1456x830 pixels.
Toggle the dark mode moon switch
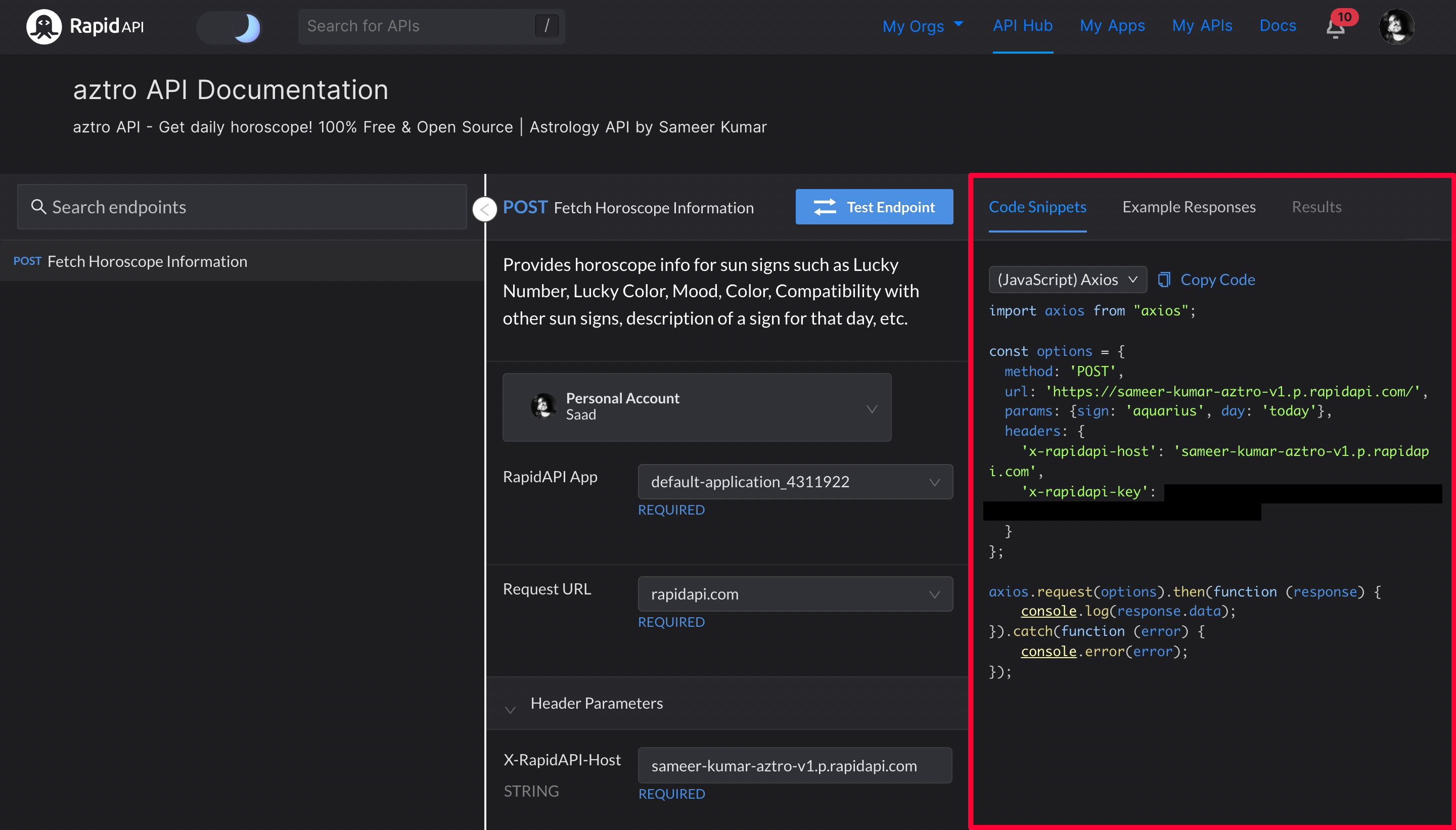(x=229, y=27)
